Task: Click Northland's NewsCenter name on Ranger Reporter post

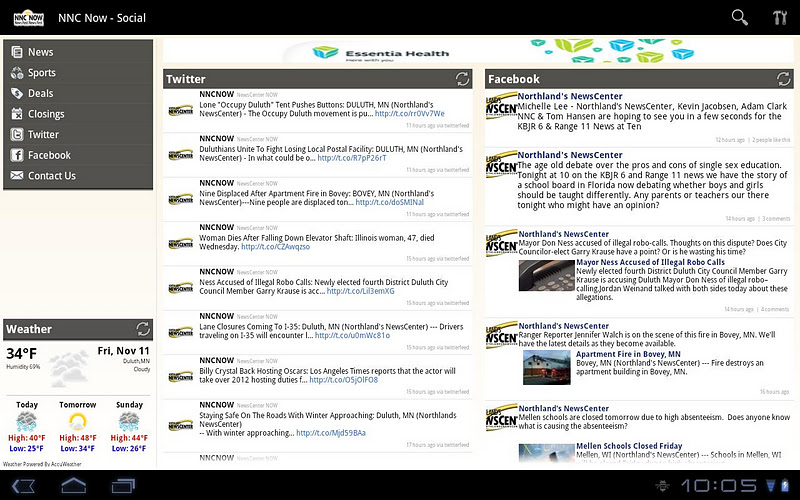Action: (x=564, y=326)
